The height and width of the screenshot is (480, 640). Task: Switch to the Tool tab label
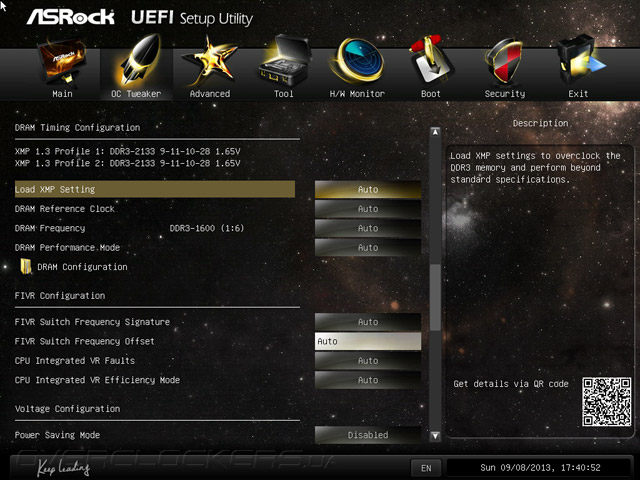tap(284, 94)
